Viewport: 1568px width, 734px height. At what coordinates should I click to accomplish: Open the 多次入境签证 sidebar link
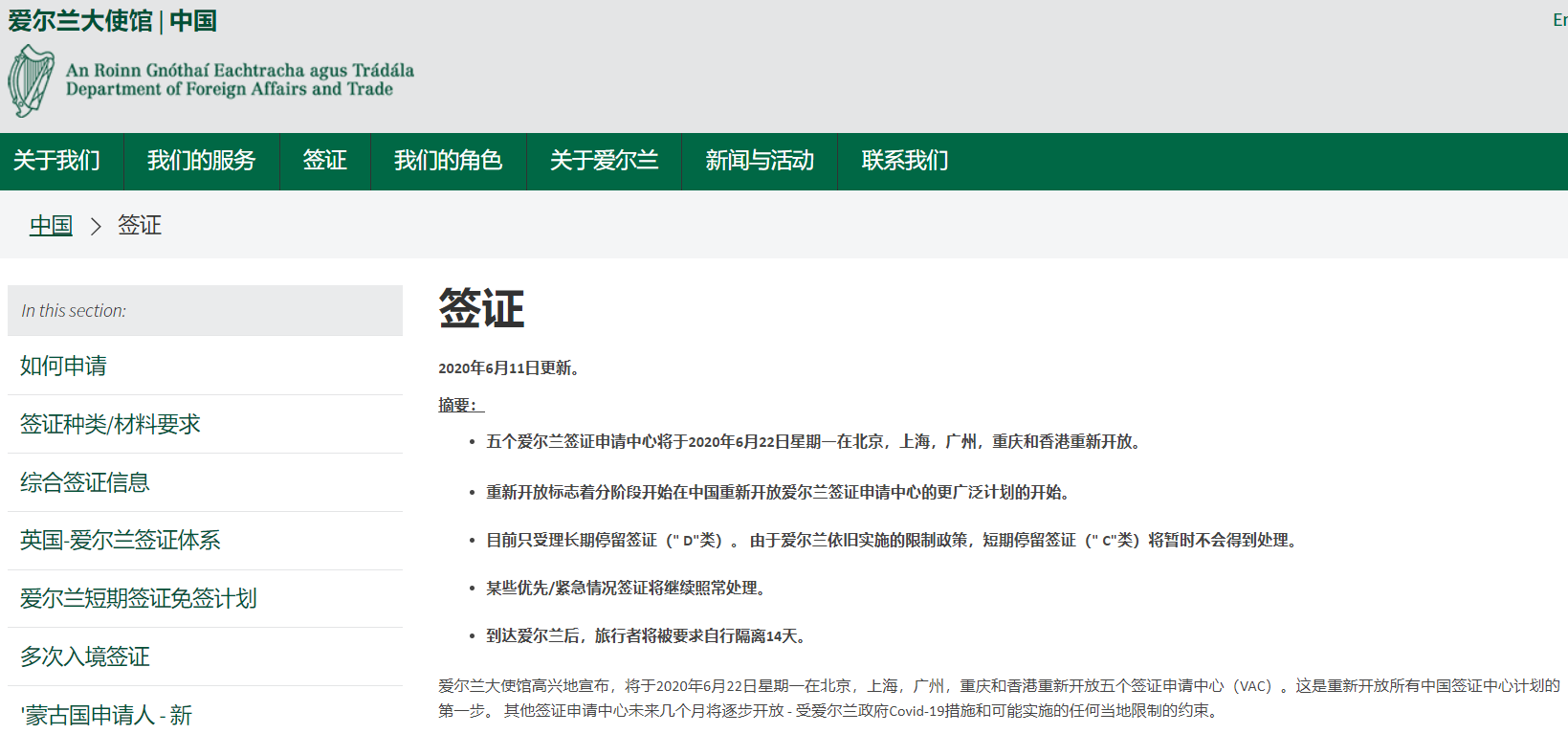(85, 657)
